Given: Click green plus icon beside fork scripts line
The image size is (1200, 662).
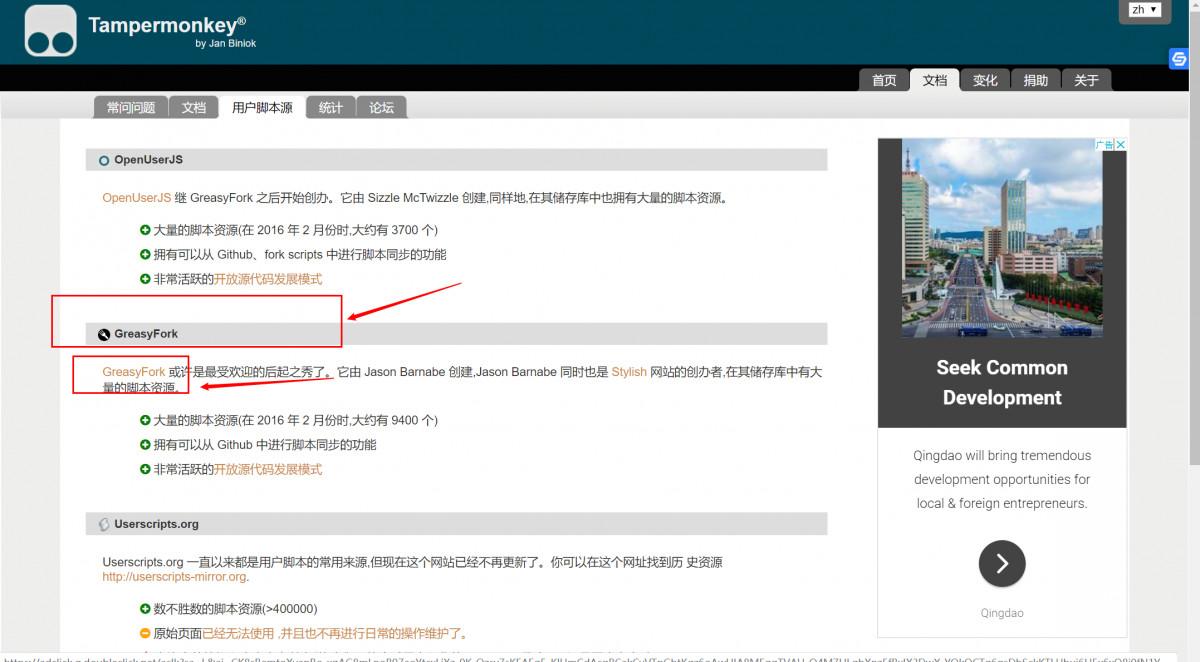Looking at the screenshot, I should 145,254.
